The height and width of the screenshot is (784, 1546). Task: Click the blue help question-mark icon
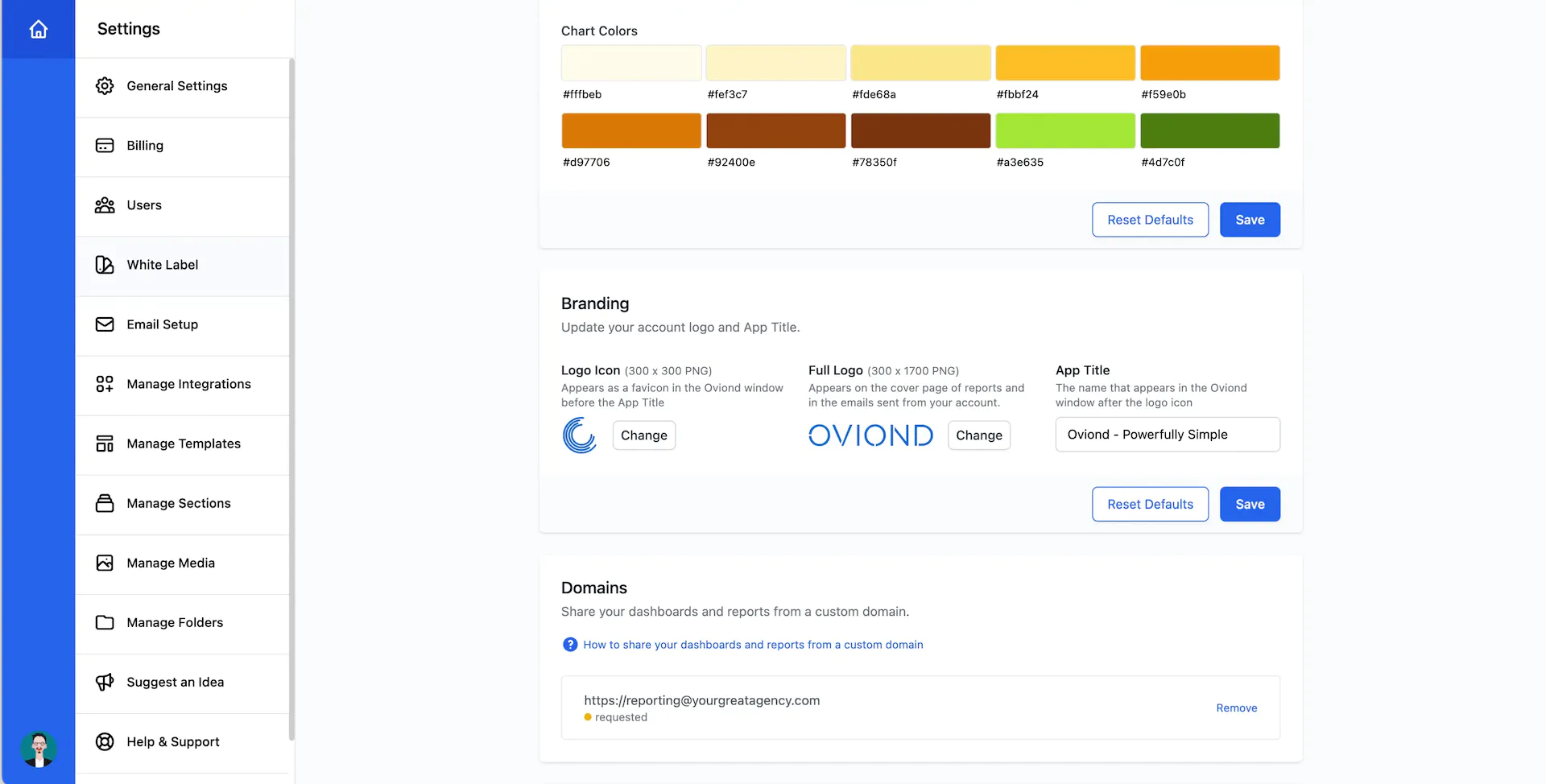point(570,645)
